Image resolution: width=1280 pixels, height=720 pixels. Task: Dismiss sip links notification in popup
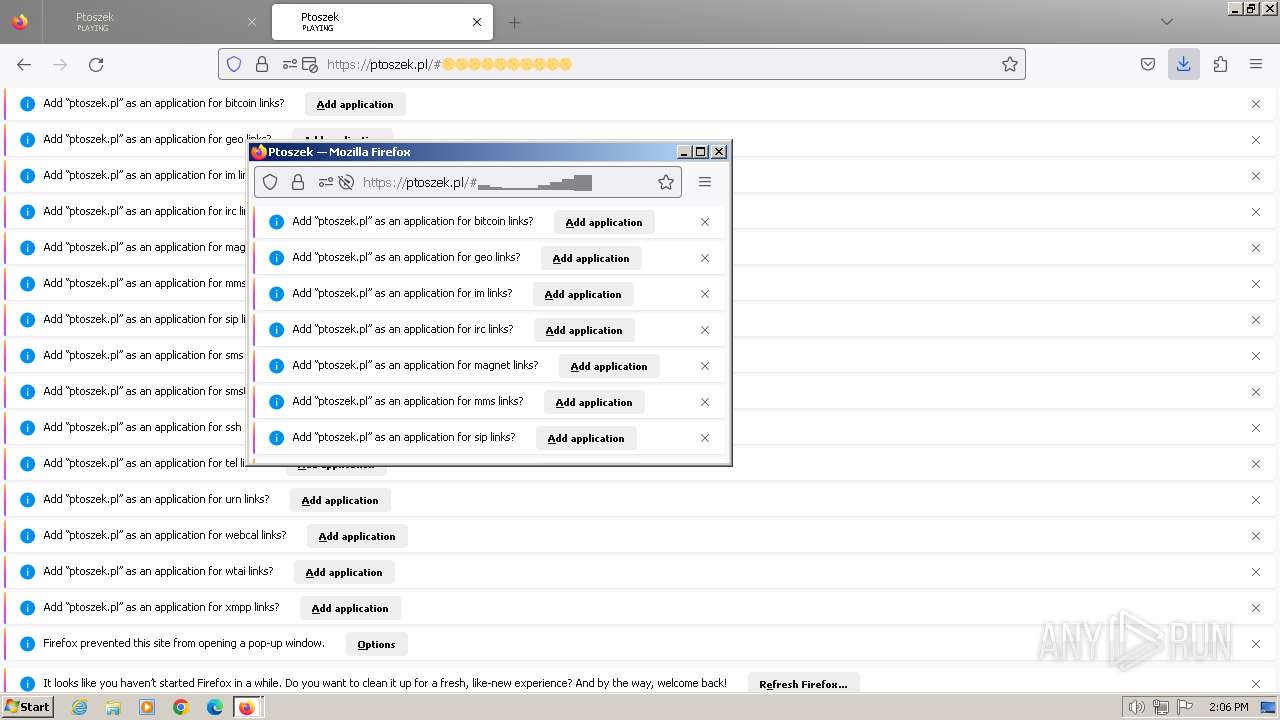[705, 438]
